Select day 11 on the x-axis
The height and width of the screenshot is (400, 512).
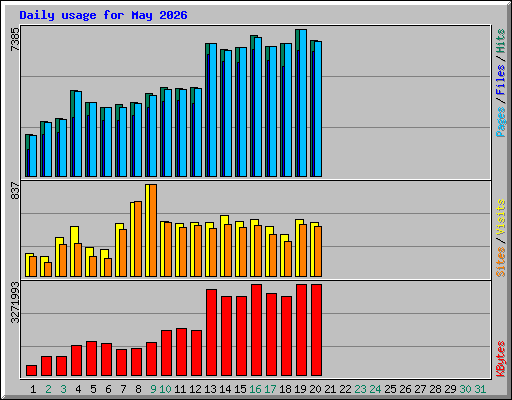[x=180, y=389]
